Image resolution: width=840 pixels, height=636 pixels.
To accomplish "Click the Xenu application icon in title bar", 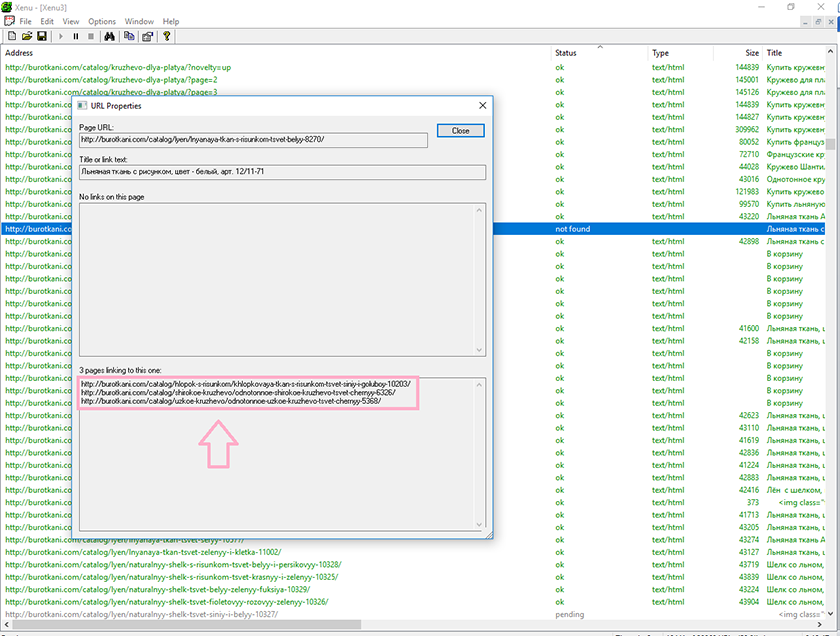I will tap(6, 8).
